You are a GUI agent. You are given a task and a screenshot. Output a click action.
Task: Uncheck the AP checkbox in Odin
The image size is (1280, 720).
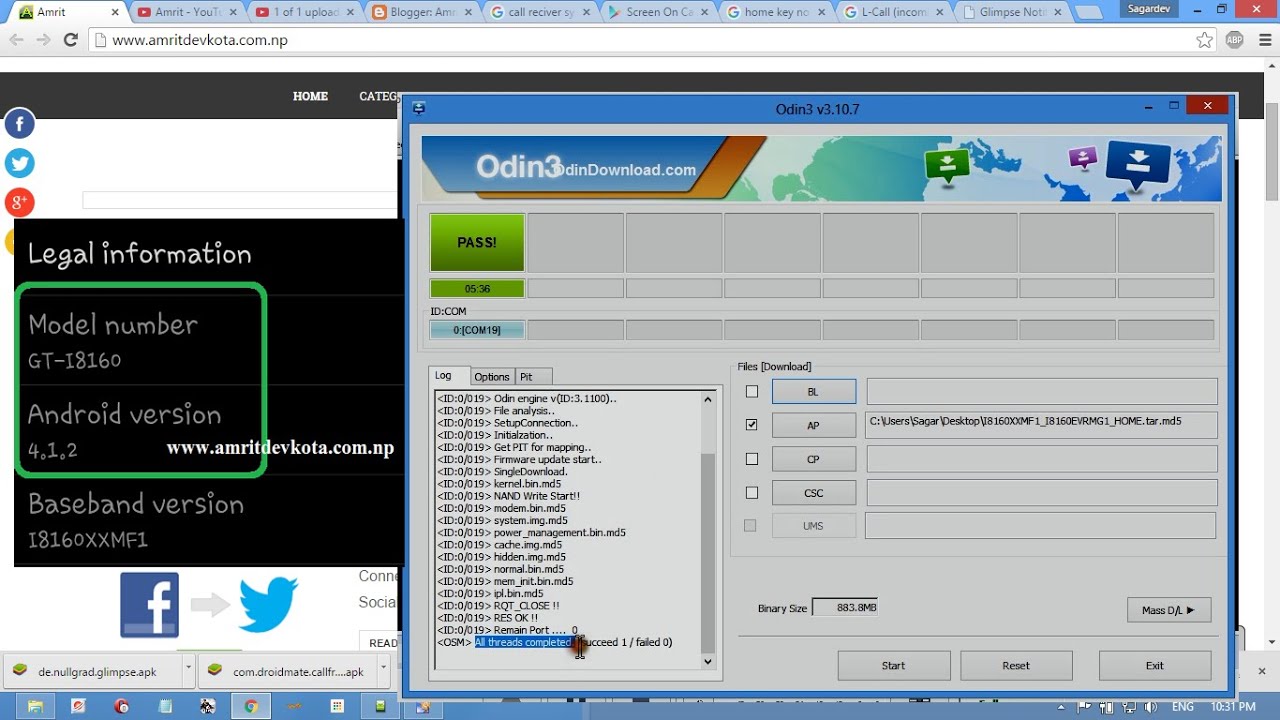point(752,424)
